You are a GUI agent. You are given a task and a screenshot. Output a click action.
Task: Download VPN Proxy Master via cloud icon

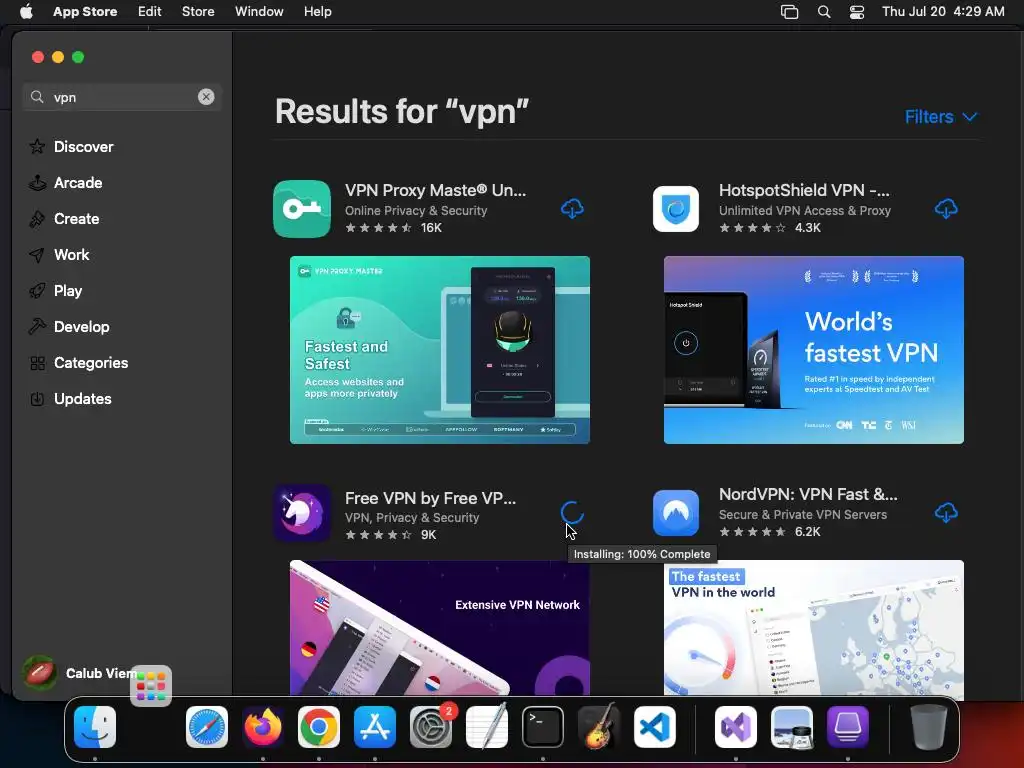572,209
